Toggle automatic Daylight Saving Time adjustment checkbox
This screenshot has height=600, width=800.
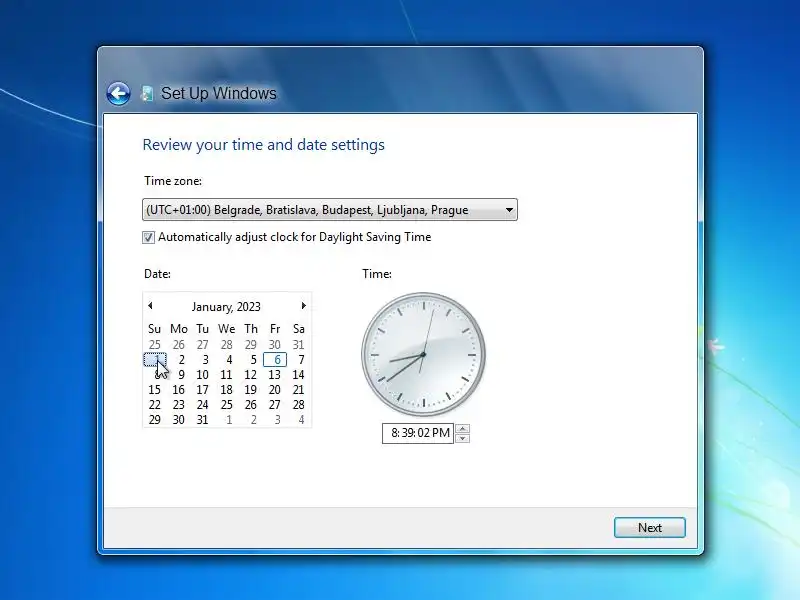point(148,237)
